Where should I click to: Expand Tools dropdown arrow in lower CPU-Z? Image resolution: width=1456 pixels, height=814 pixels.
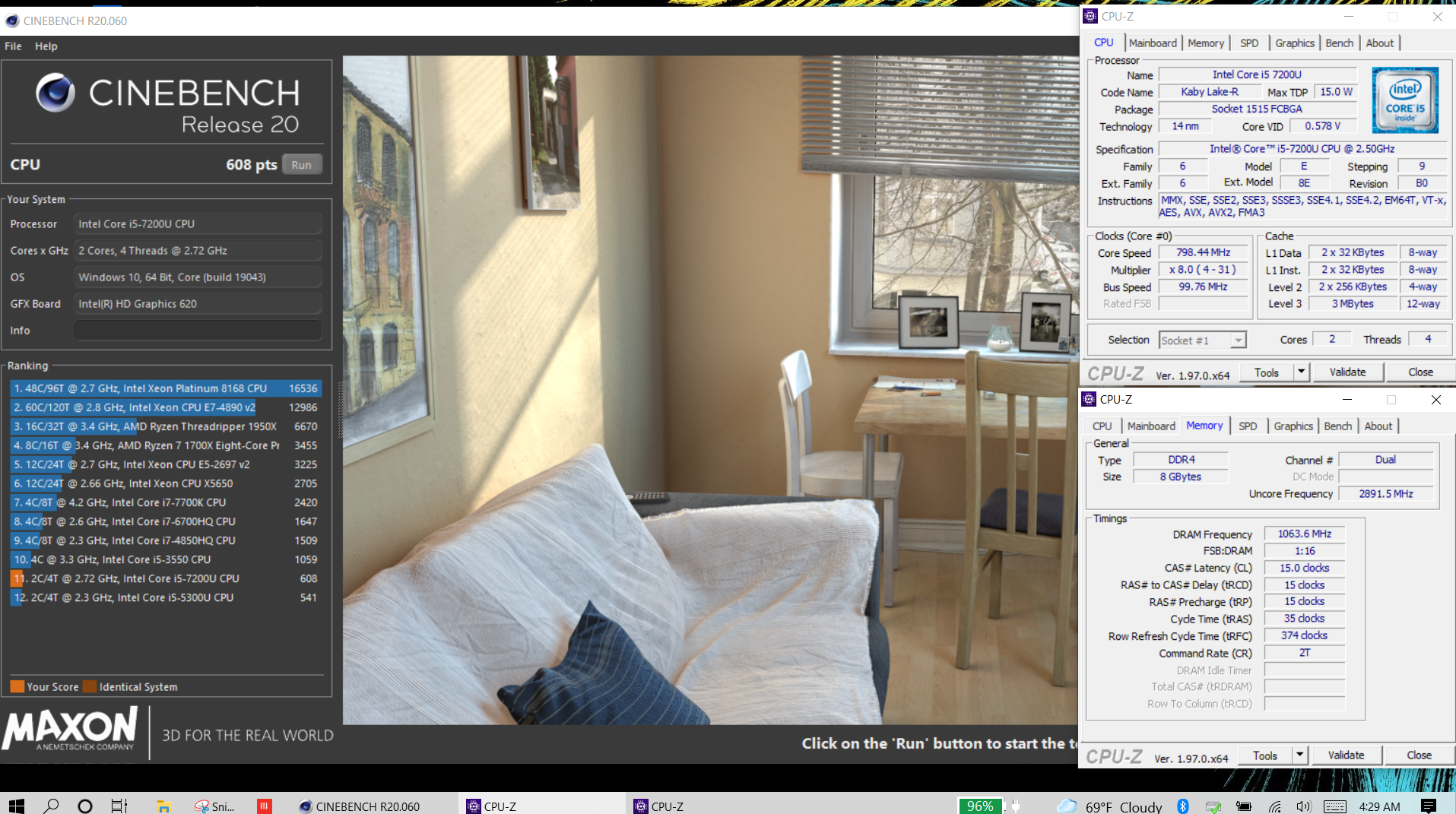[1300, 755]
